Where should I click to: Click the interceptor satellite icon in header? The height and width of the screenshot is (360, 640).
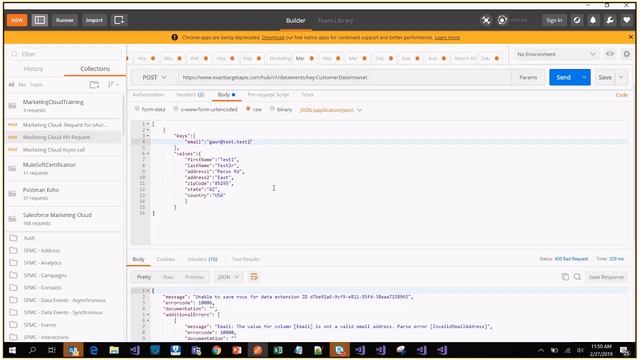(486, 20)
